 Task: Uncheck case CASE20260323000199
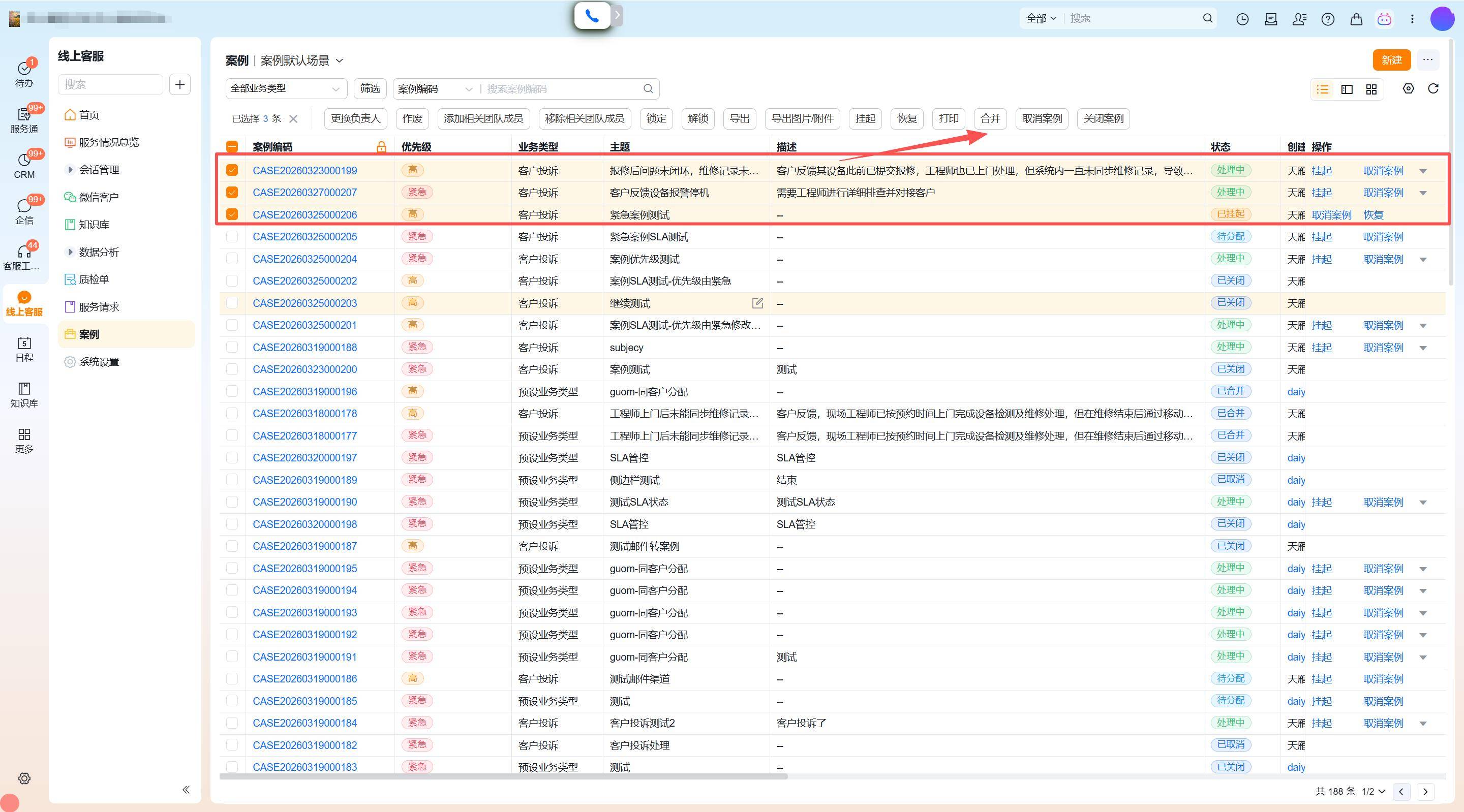[232, 170]
